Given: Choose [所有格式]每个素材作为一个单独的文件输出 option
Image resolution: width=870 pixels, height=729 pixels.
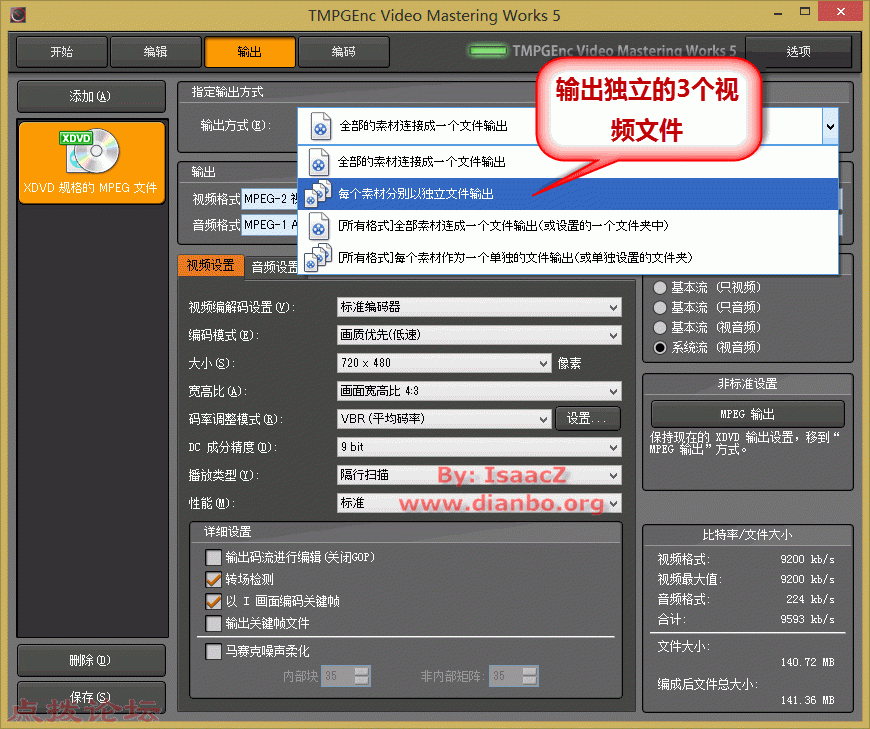Looking at the screenshot, I should pyautogui.click(x=568, y=258).
